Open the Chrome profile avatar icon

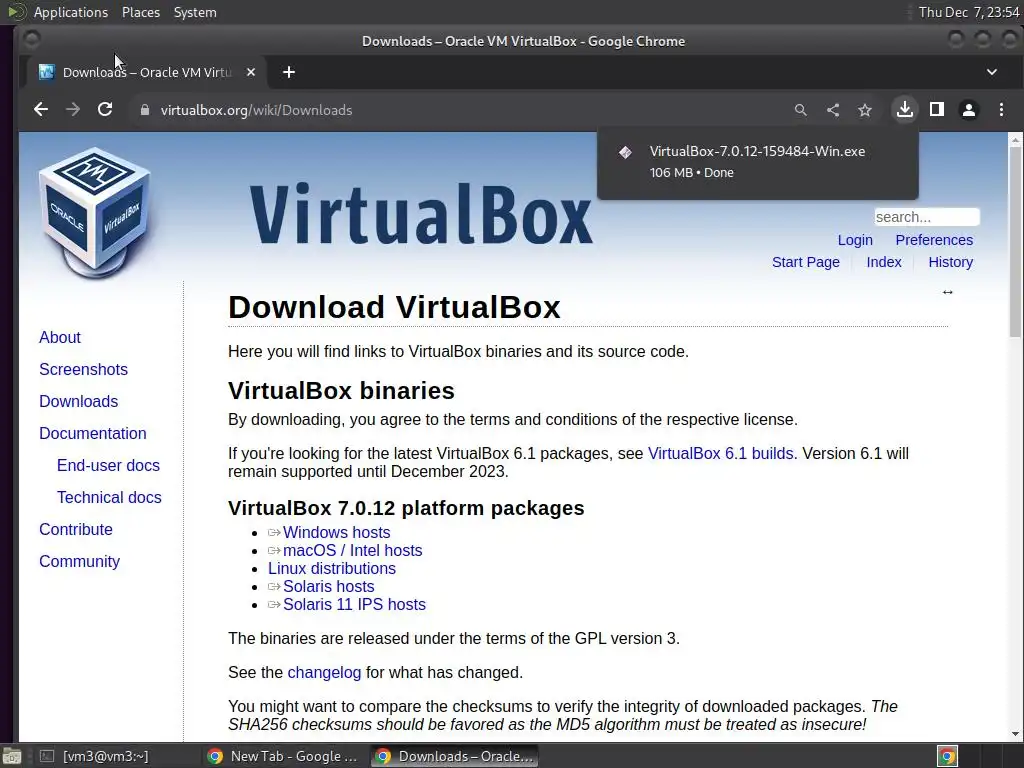click(968, 110)
